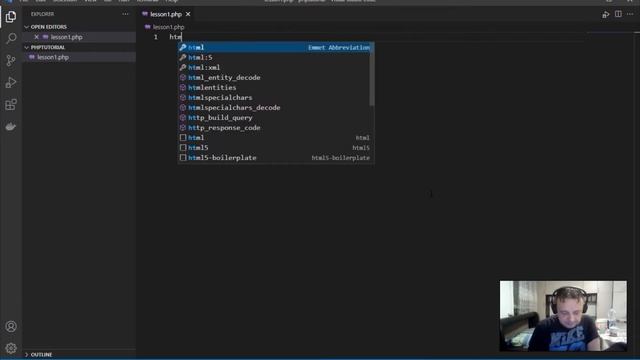The height and width of the screenshot is (360, 640).
Task: Close the lesson1.php editor tab
Action: point(188,14)
